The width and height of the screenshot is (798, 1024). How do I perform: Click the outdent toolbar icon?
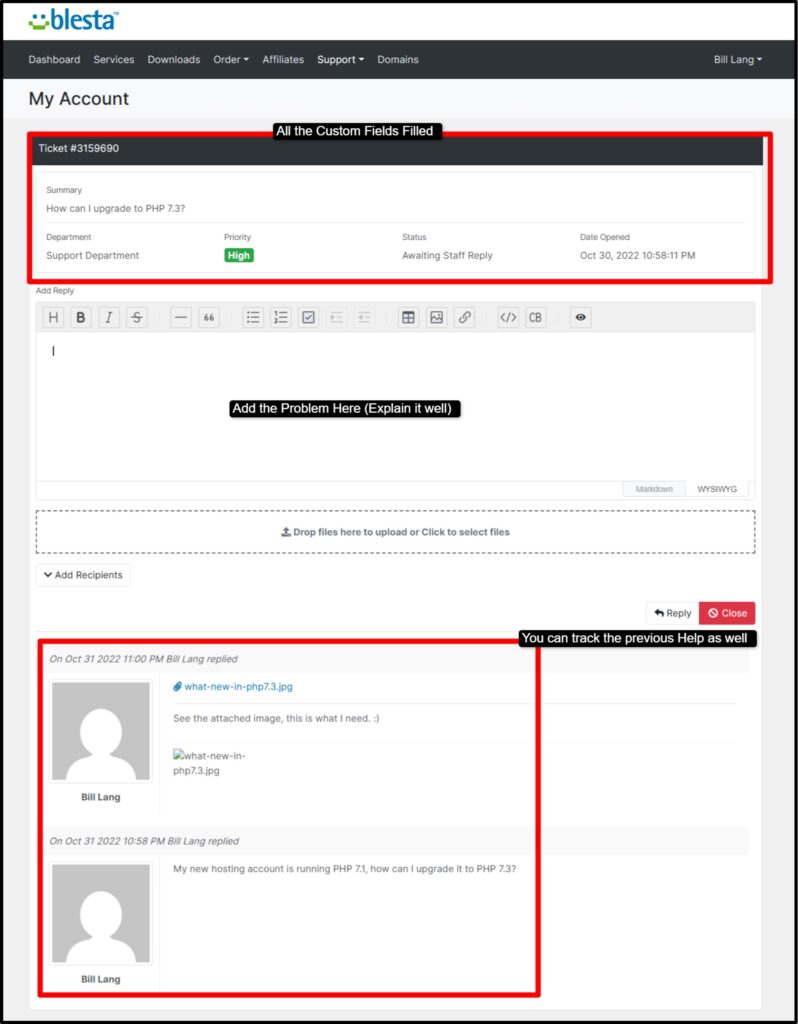coord(364,317)
